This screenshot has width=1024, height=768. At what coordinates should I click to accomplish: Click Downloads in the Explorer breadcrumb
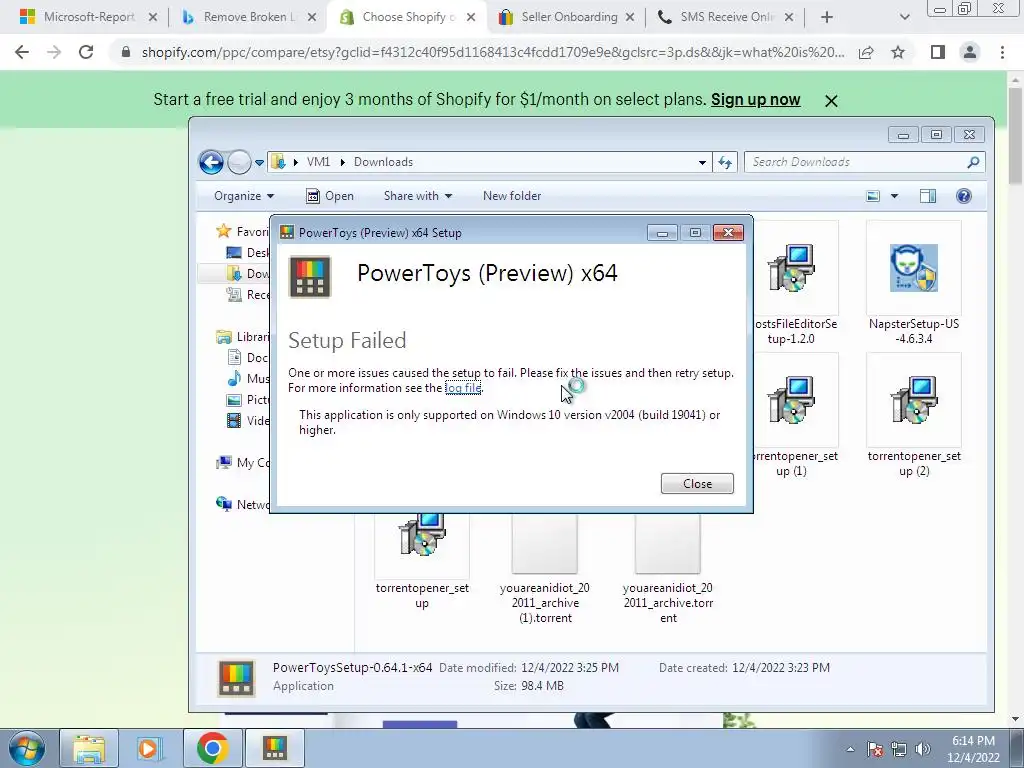pyautogui.click(x=383, y=162)
